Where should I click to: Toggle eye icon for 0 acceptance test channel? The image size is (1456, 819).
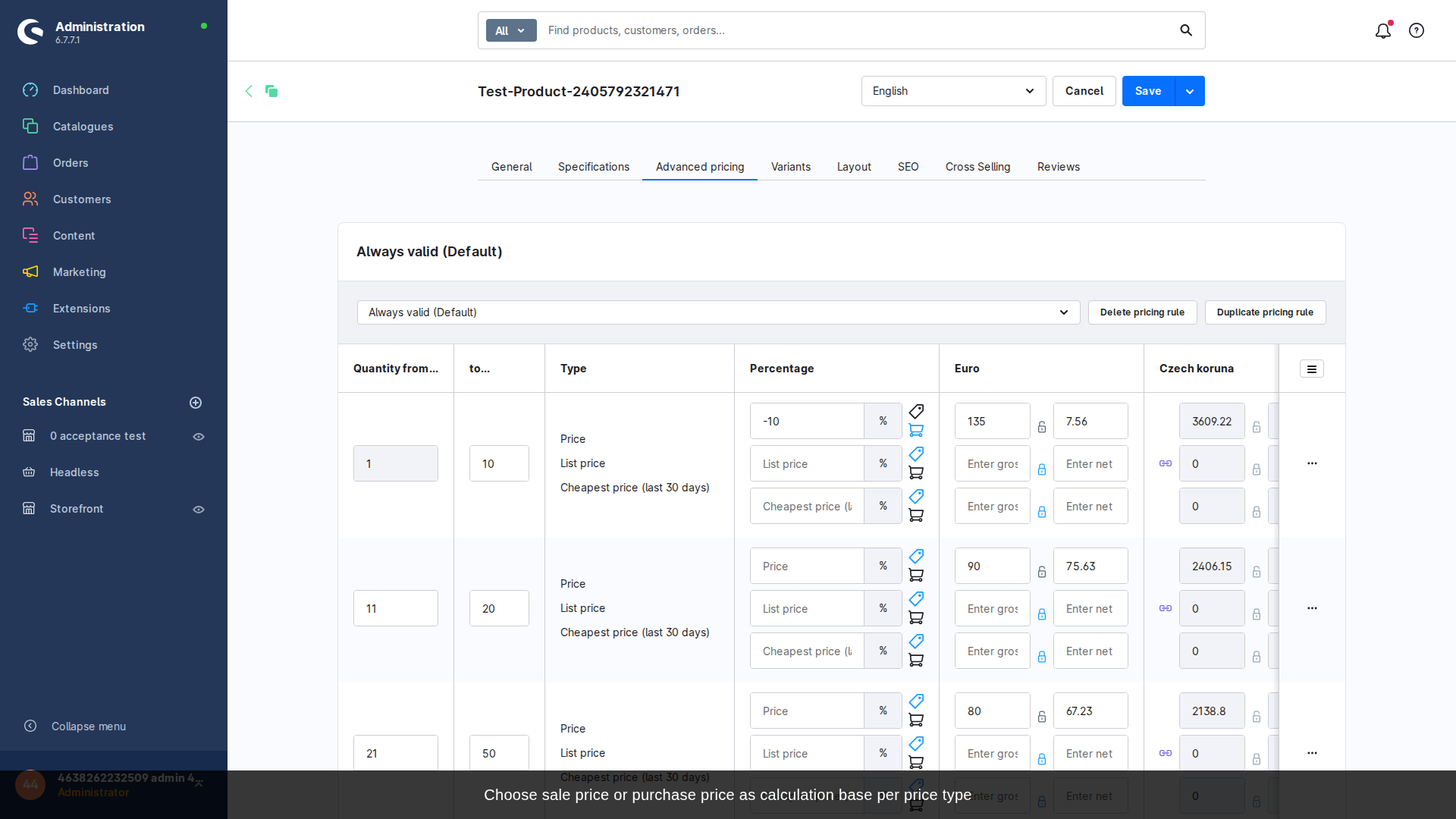tap(199, 437)
